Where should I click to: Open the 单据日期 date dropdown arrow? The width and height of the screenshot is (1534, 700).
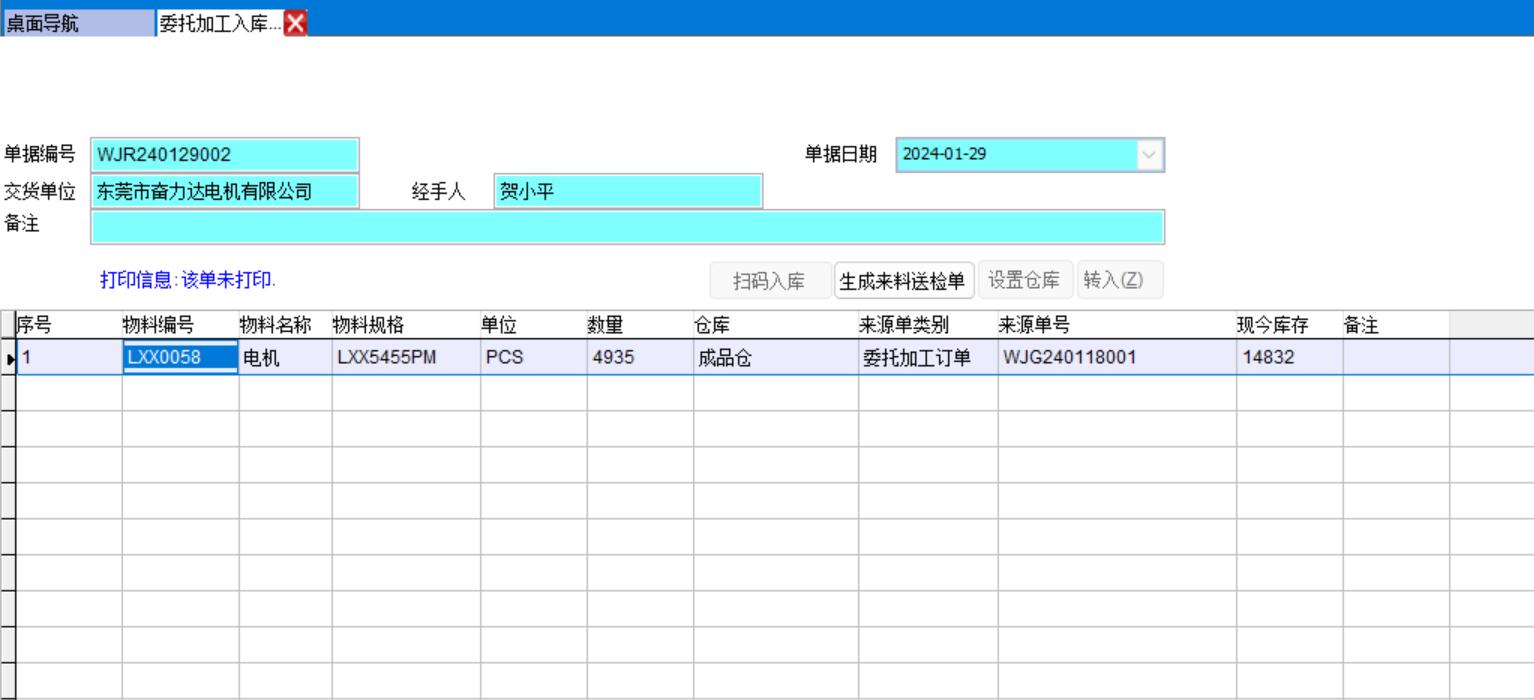(1149, 155)
